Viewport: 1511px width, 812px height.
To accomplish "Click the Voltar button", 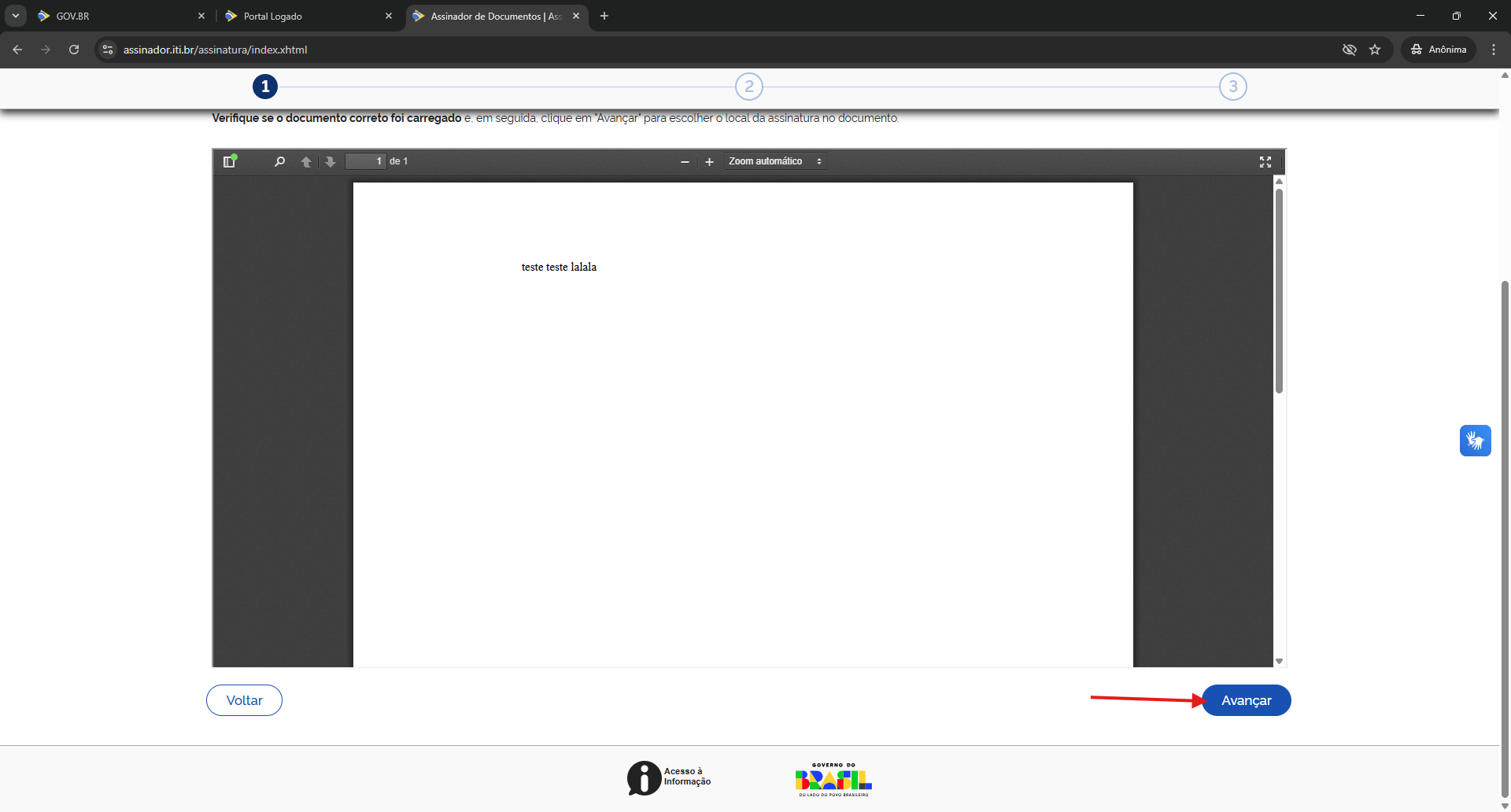I will pyautogui.click(x=244, y=700).
